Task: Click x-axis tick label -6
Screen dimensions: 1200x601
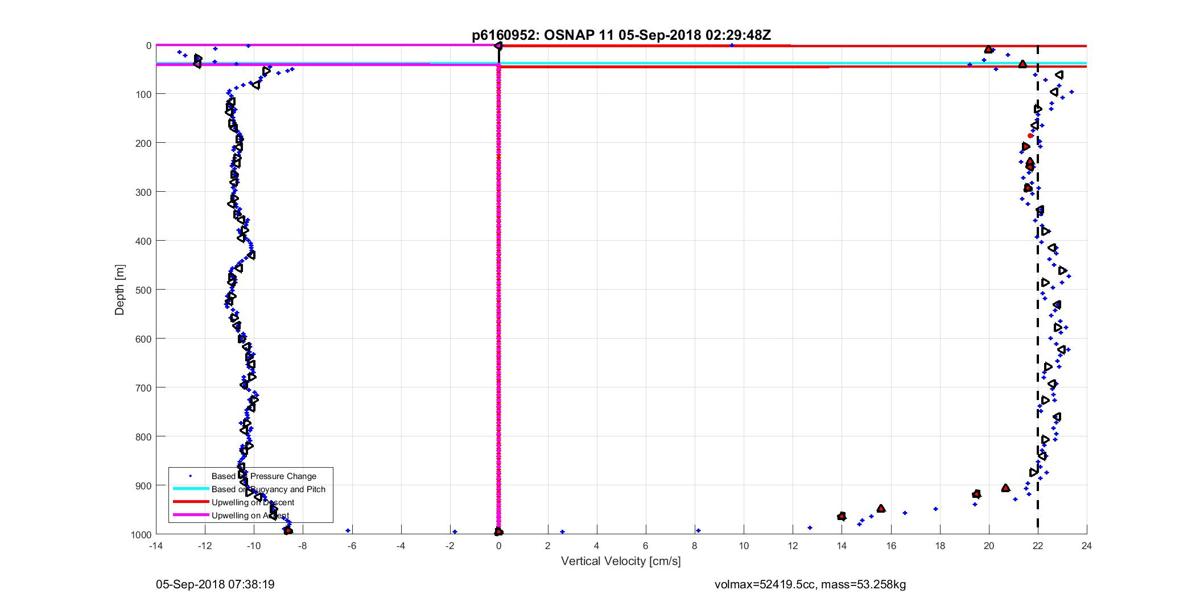Action: coord(352,545)
